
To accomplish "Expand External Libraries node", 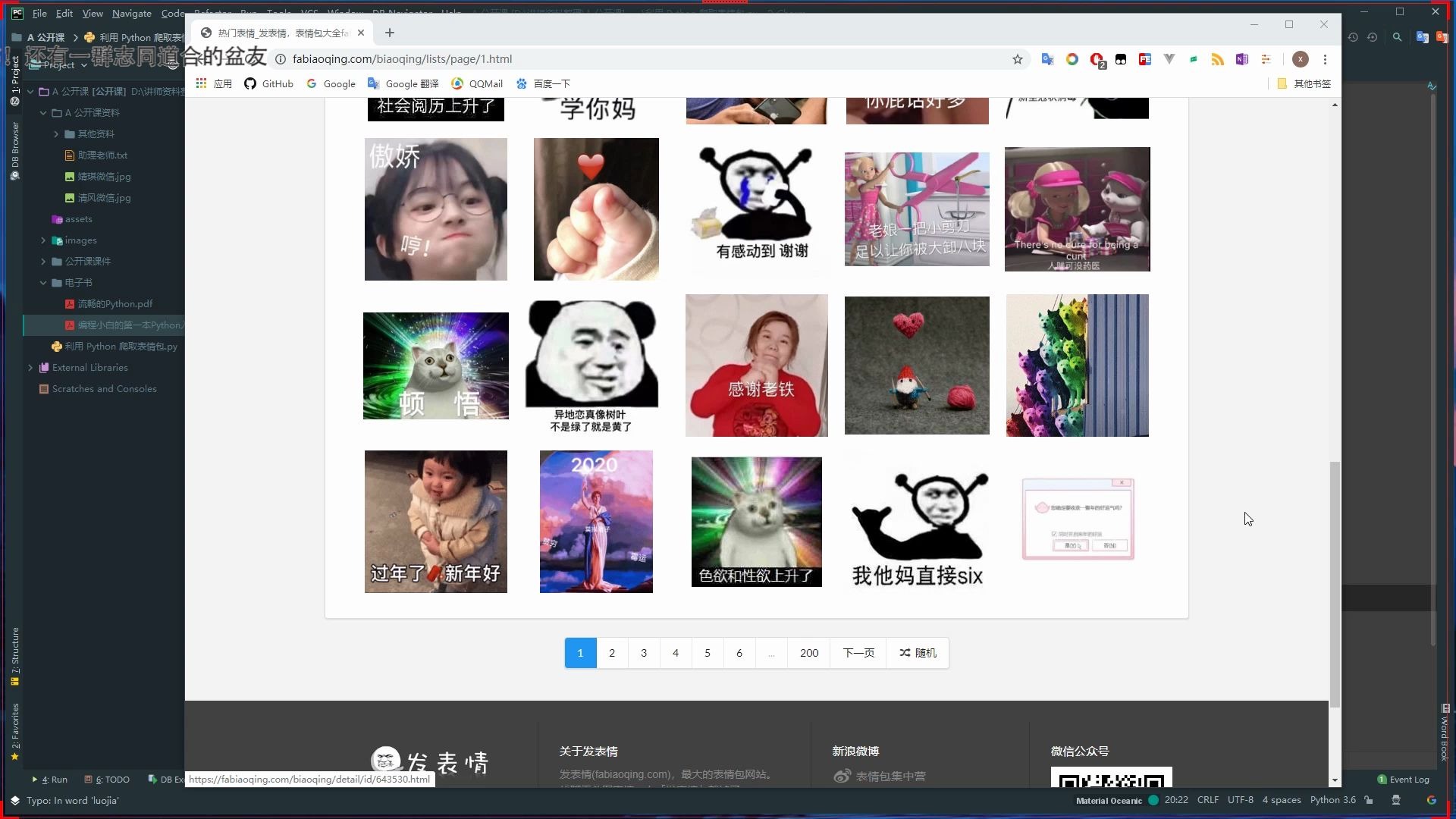I will [30, 367].
